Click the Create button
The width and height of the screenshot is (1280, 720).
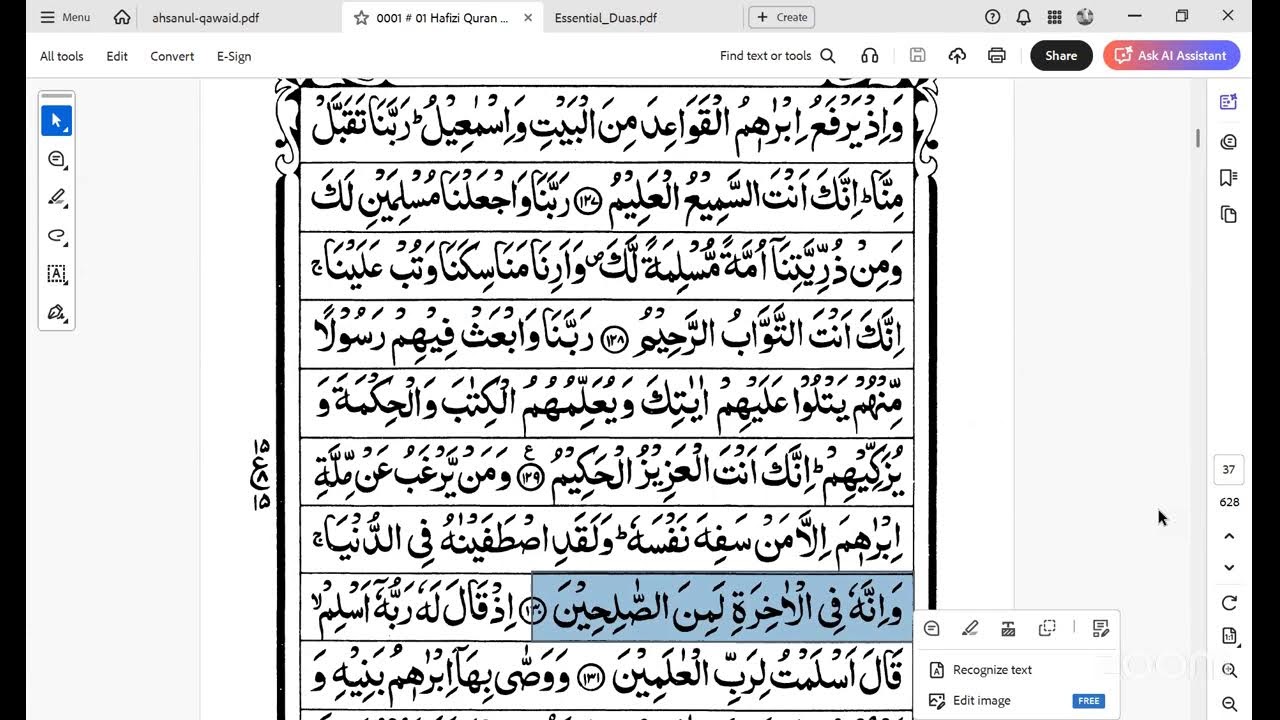(781, 17)
